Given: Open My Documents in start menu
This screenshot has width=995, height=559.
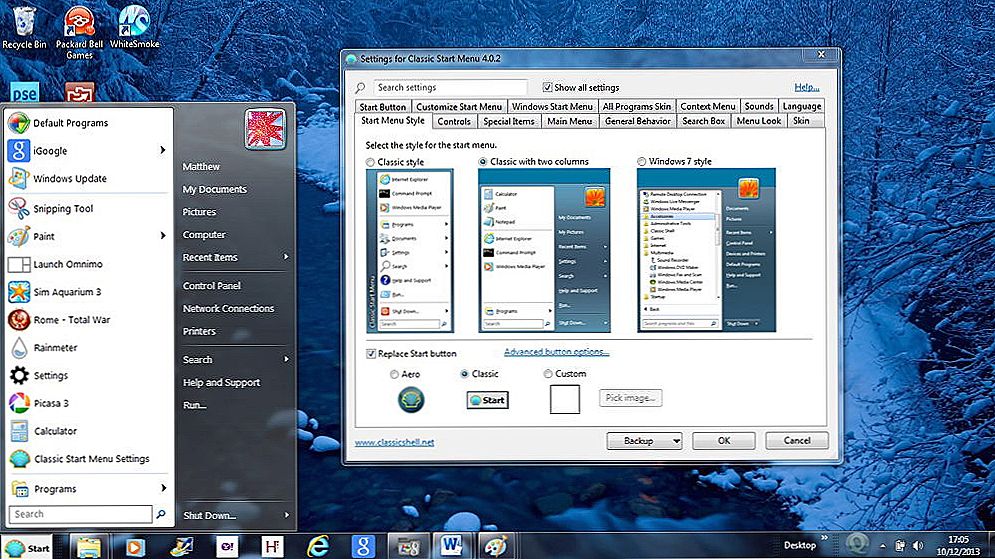Looking at the screenshot, I should point(214,189).
